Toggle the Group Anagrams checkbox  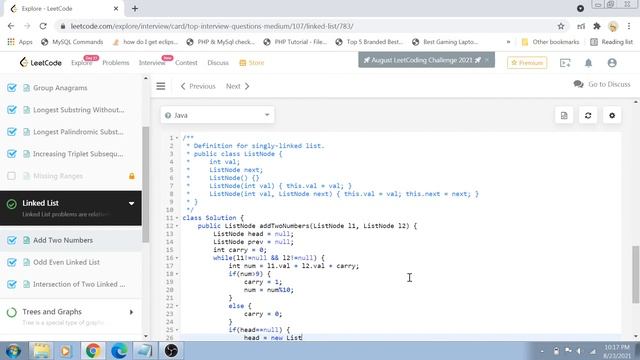12,88
